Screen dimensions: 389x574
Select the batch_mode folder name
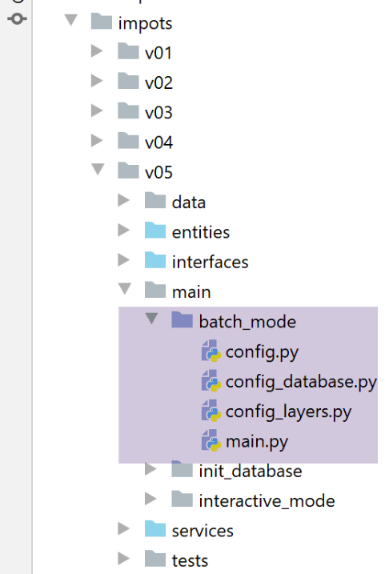[x=247, y=322]
